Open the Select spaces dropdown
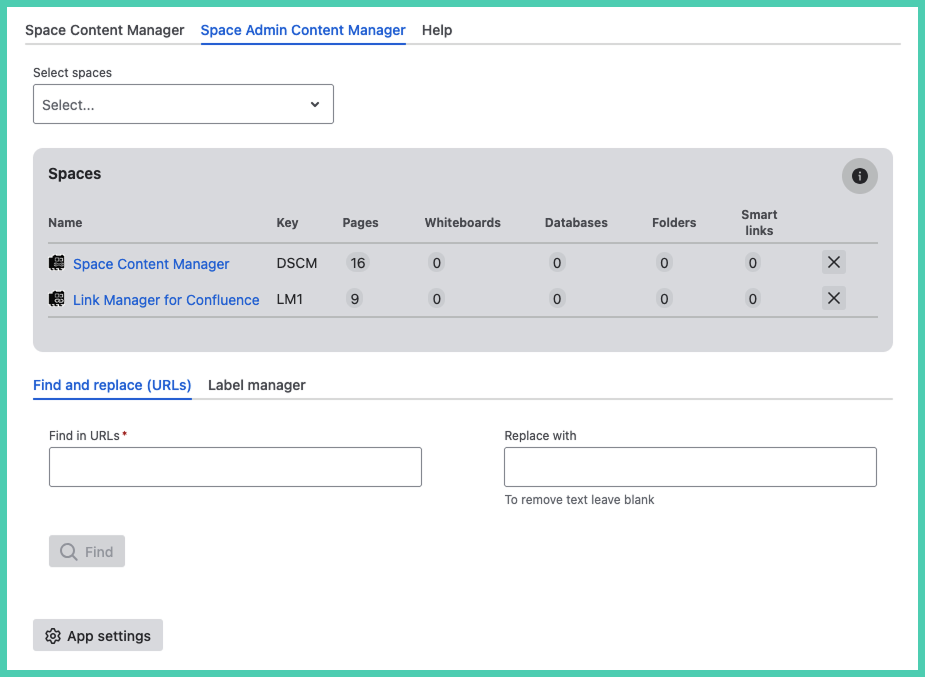Viewport: 925px width, 677px height. pos(183,104)
